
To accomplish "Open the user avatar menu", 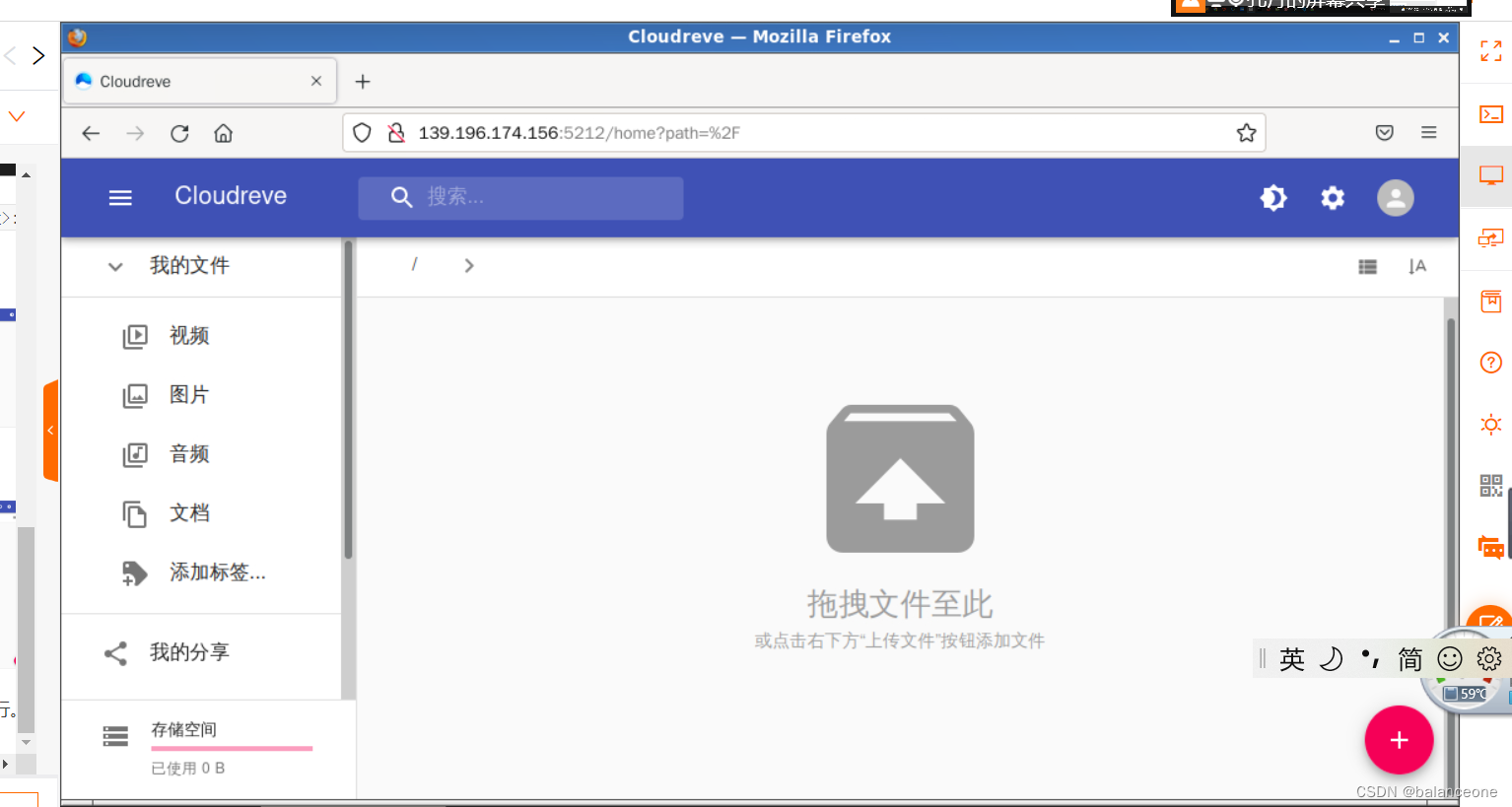I will click(x=1395, y=198).
